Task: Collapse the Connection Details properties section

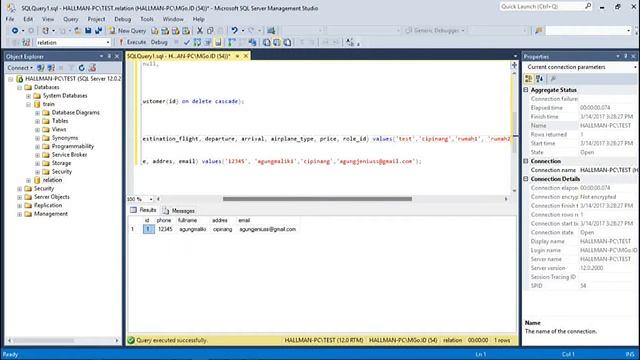Action: tap(526, 179)
